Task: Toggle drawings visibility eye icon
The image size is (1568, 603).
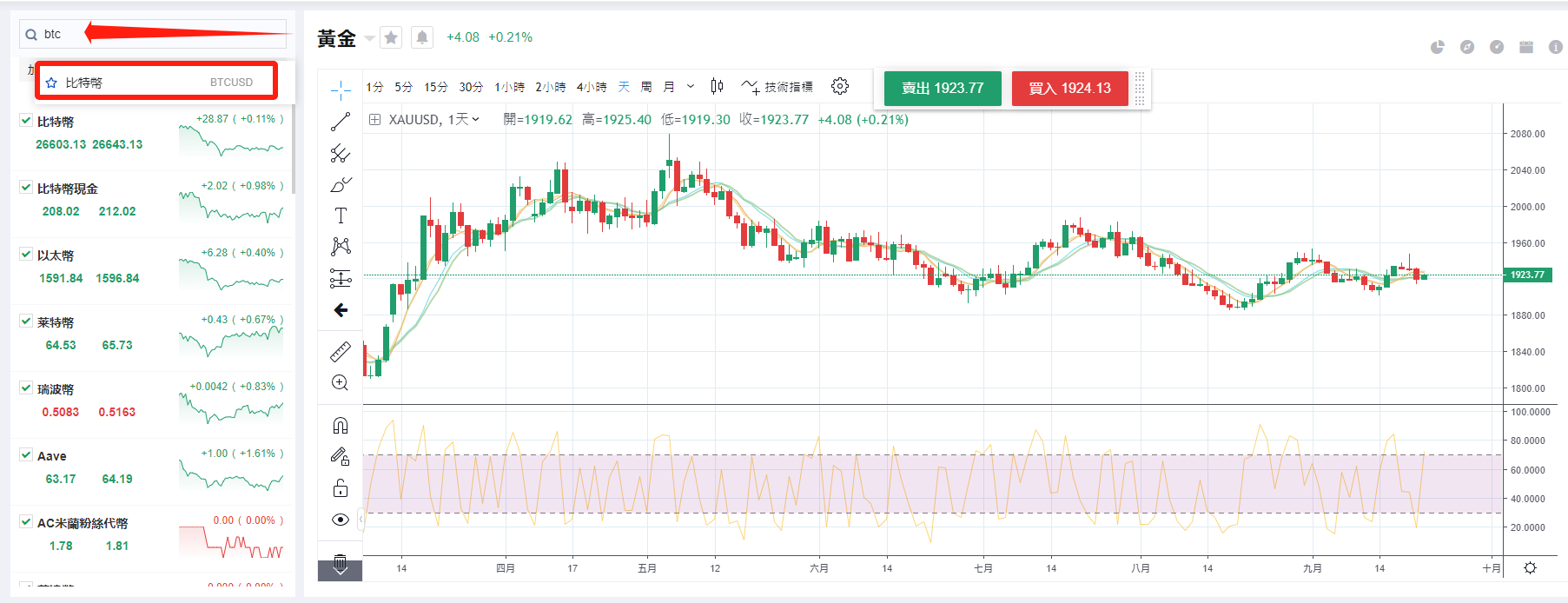Action: [341, 520]
